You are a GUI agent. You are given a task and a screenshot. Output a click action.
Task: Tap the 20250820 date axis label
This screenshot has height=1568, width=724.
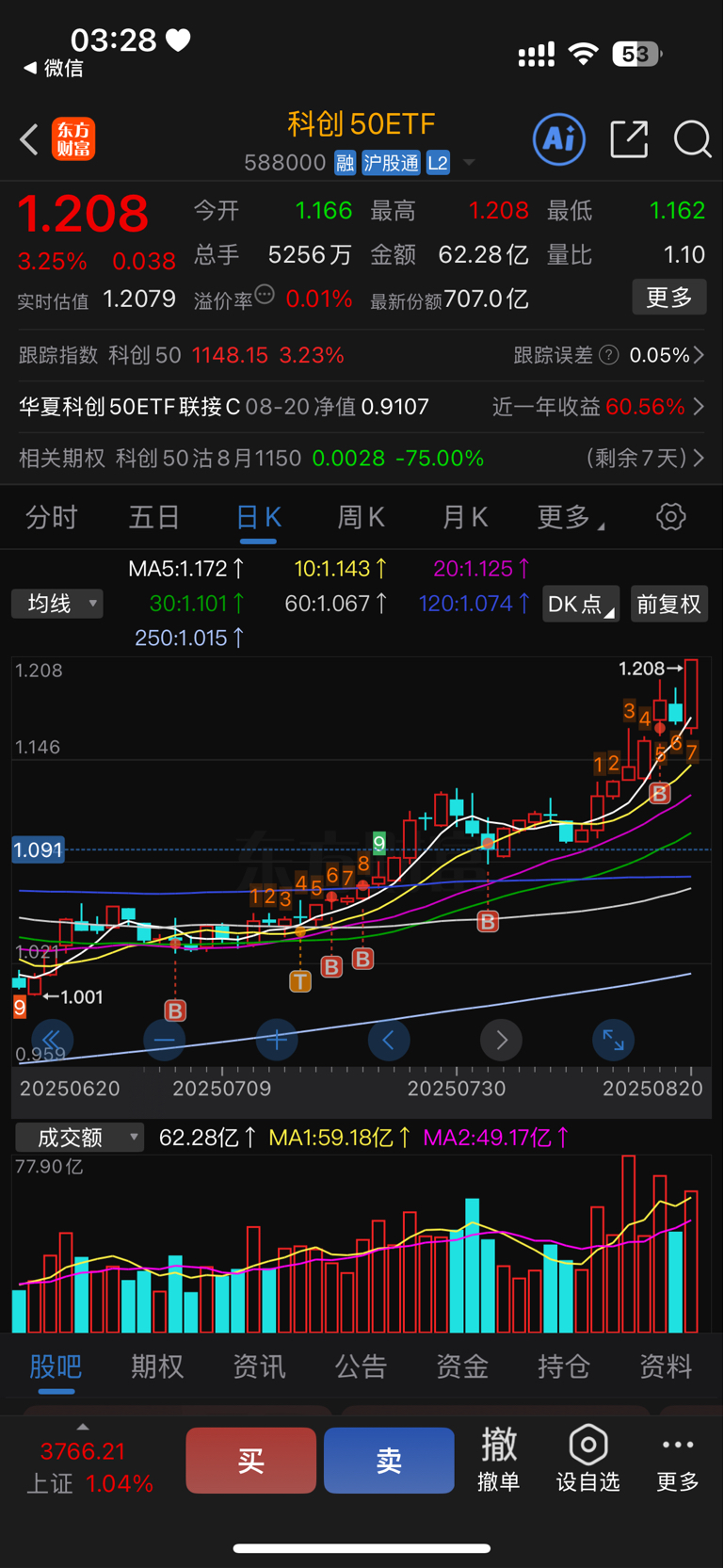tap(652, 1089)
